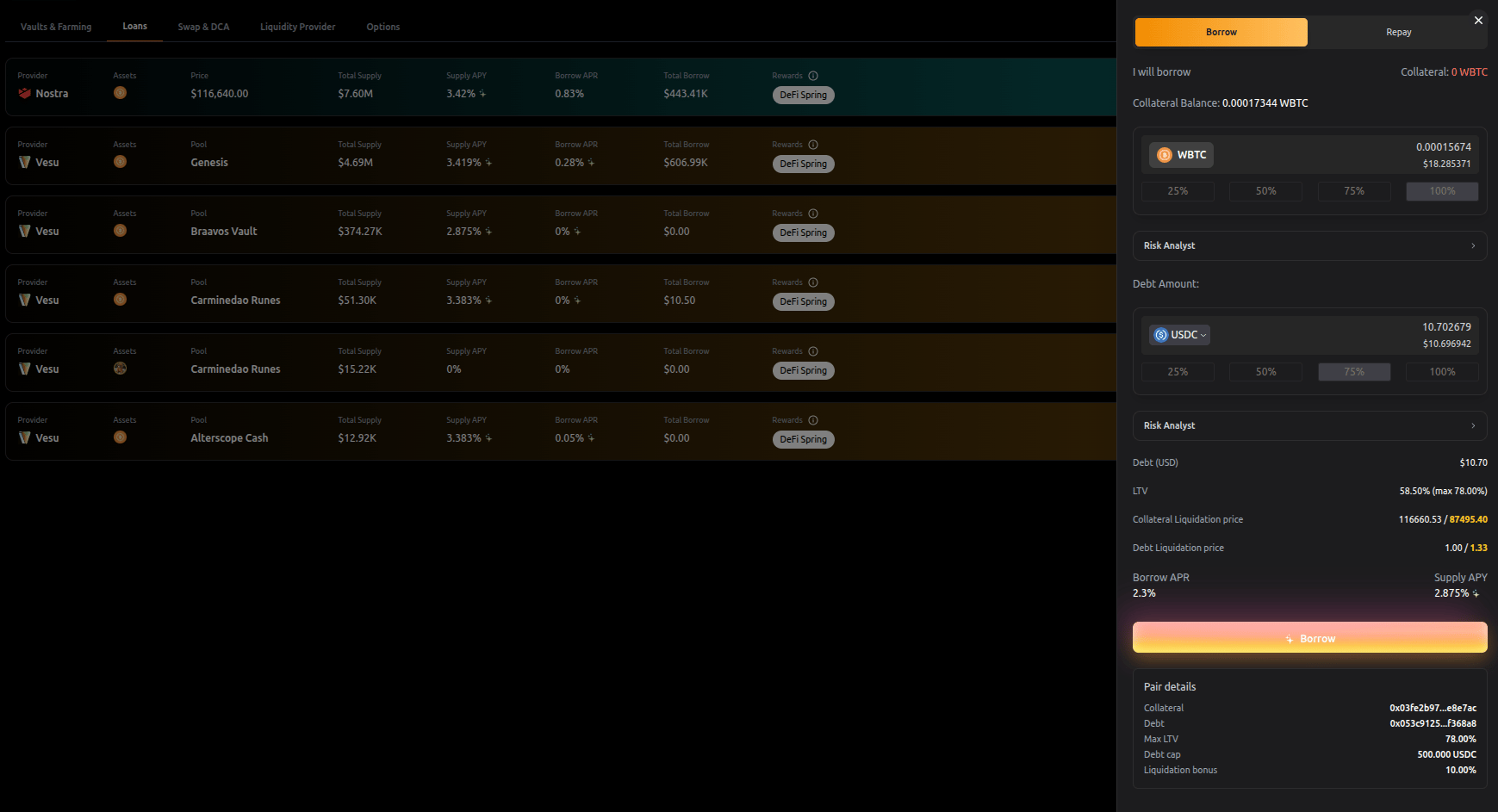Close the borrow side panel
The width and height of the screenshot is (1498, 812).
[x=1478, y=20]
